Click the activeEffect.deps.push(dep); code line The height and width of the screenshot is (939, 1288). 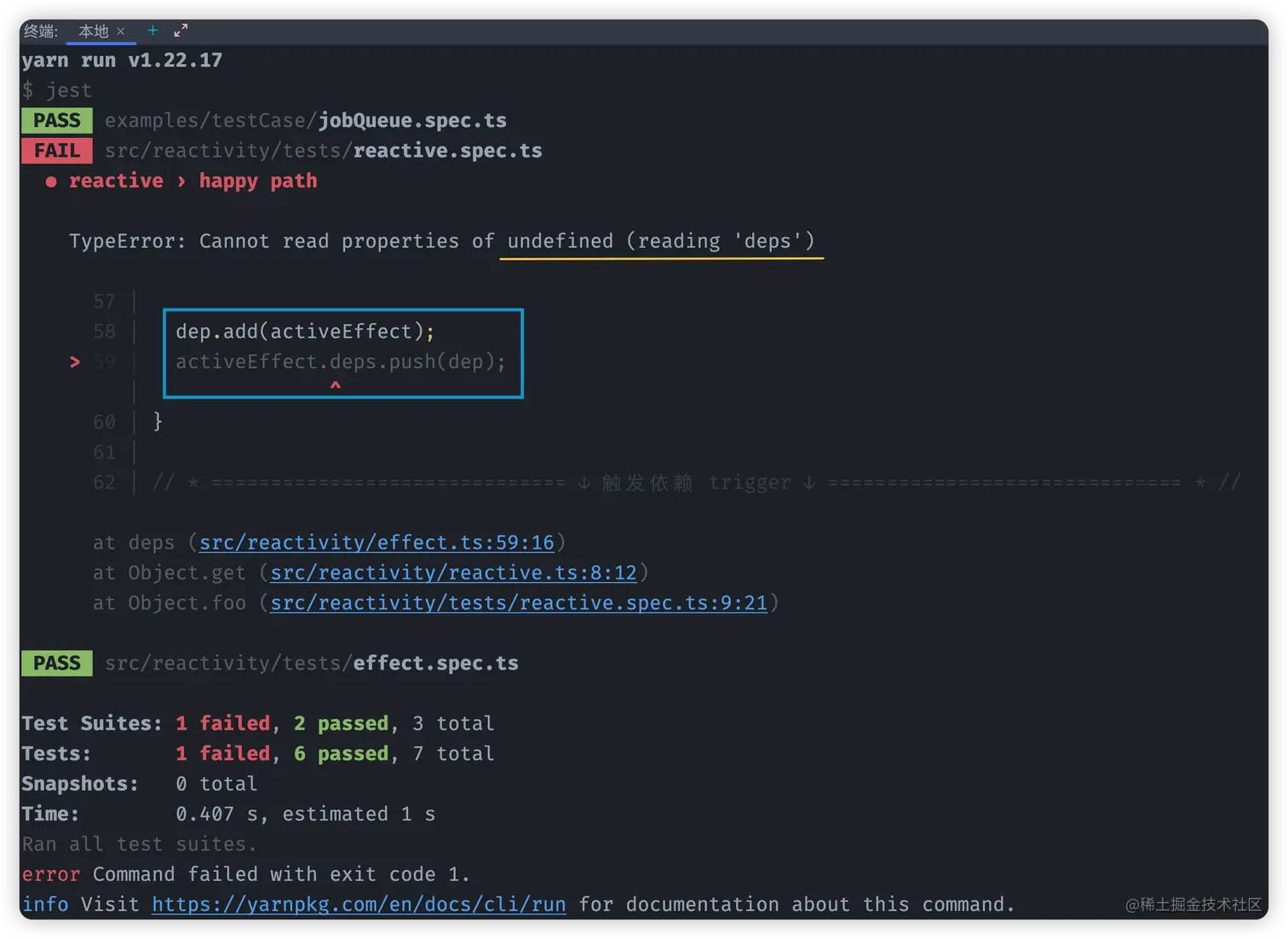pos(341,362)
